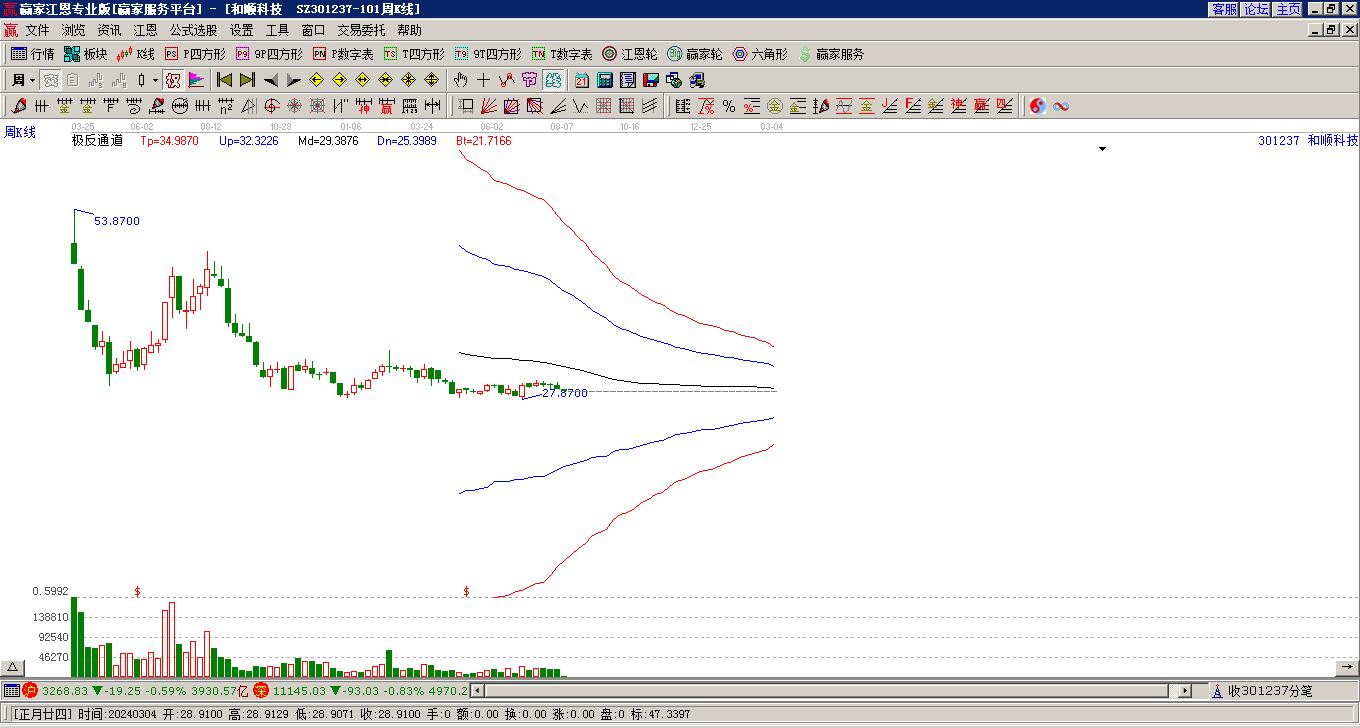Select the hand pan tool
The width and height of the screenshot is (1360, 728).
tap(460, 80)
